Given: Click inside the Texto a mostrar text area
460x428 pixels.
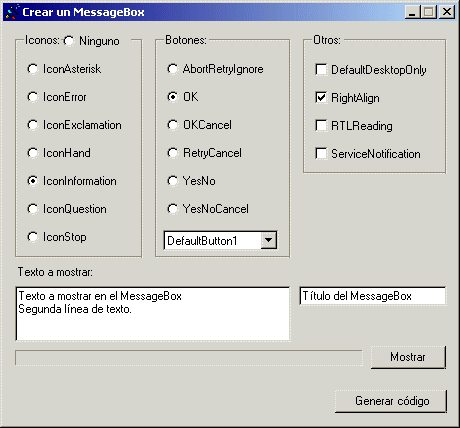Looking at the screenshot, I should pyautogui.click(x=153, y=314).
